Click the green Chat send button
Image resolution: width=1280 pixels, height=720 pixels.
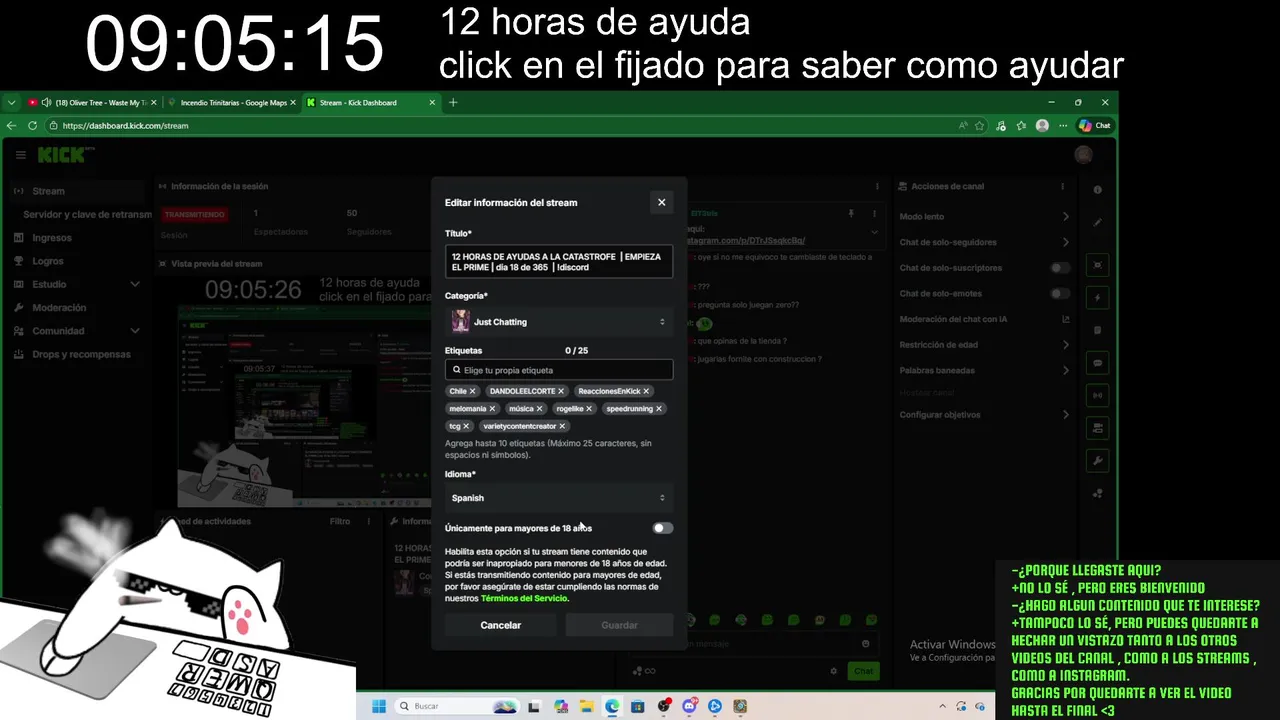[863, 671]
